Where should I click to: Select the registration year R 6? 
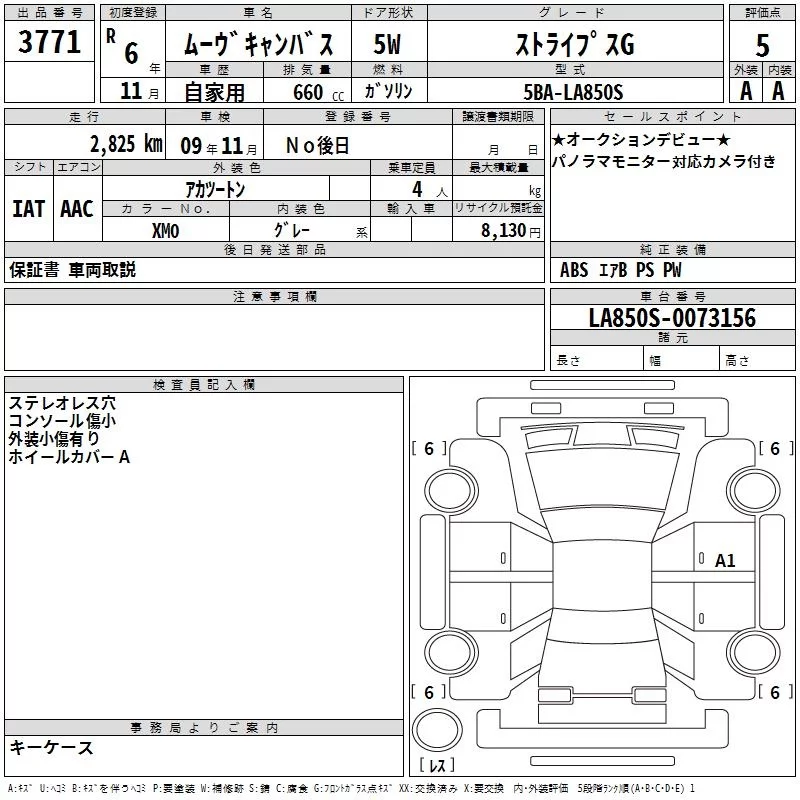coord(122,47)
